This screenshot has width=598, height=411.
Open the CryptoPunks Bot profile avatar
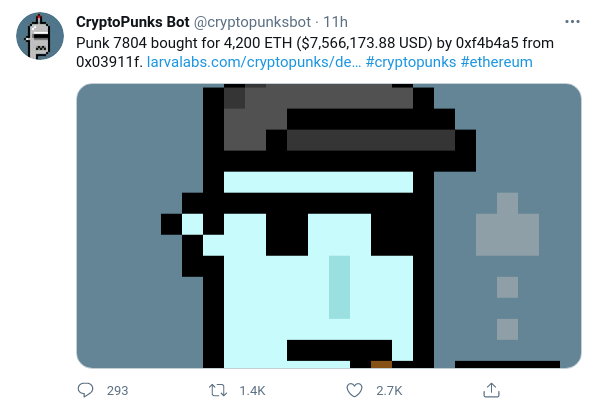40,36
